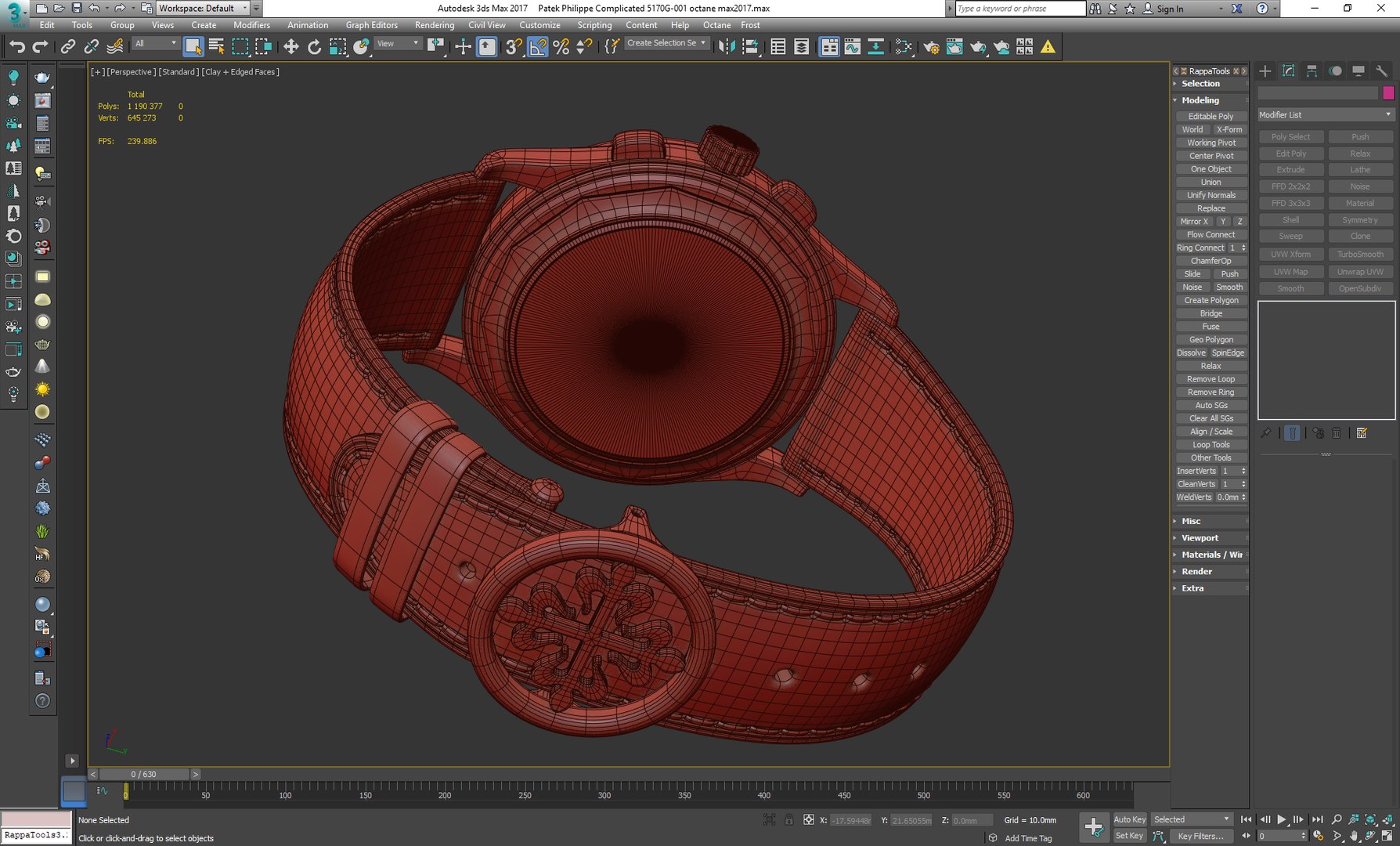Screen dimensions: 1400x846
Task: Click the Key Filters button
Action: point(1200,836)
